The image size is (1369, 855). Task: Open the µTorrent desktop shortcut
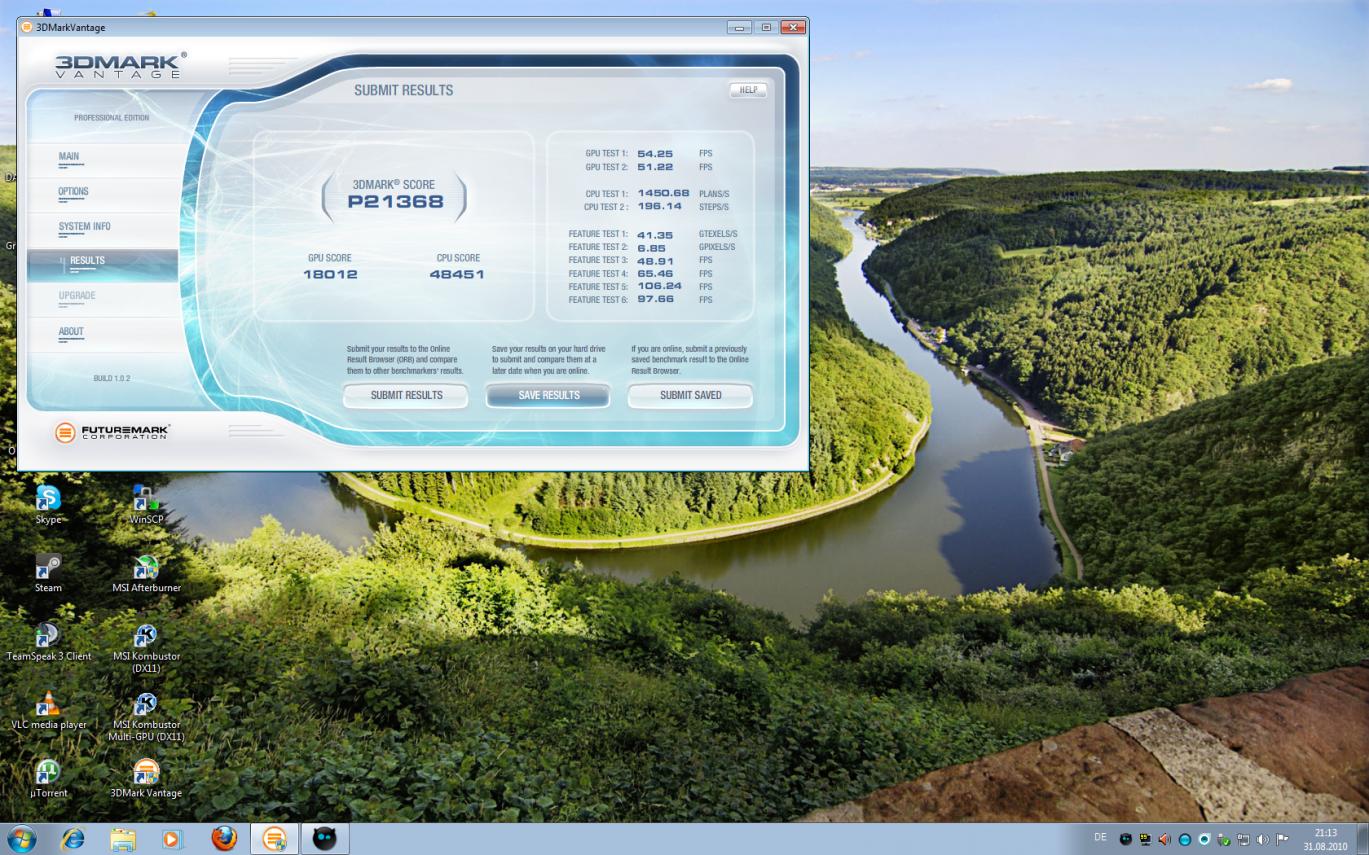coord(48,778)
